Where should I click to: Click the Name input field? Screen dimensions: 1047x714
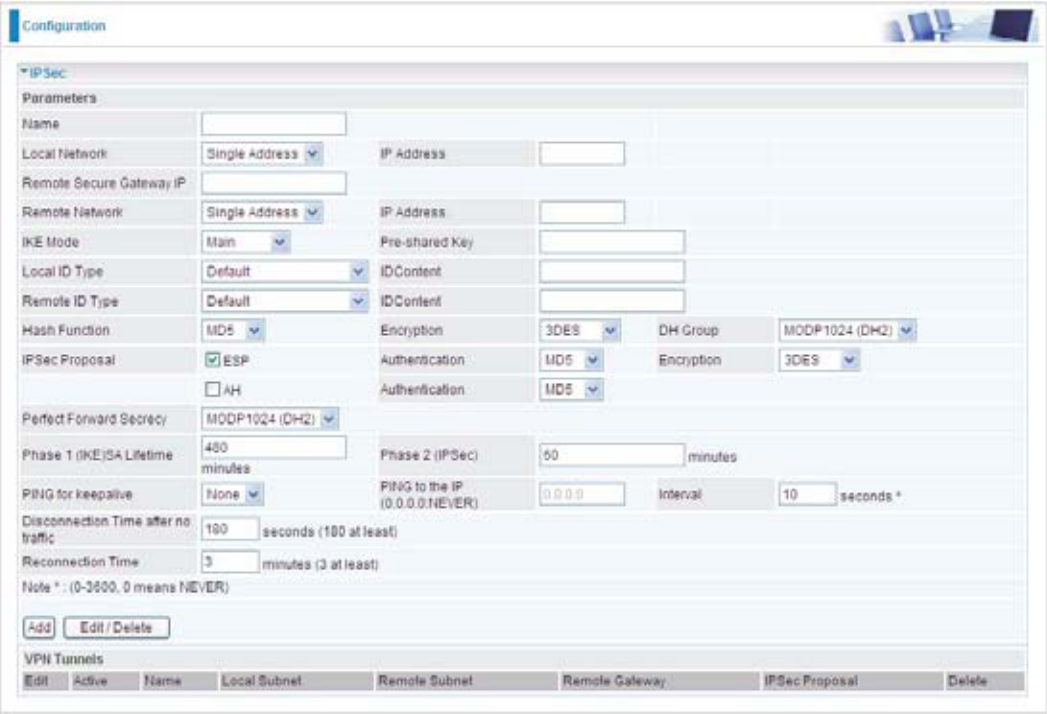pyautogui.click(x=274, y=124)
